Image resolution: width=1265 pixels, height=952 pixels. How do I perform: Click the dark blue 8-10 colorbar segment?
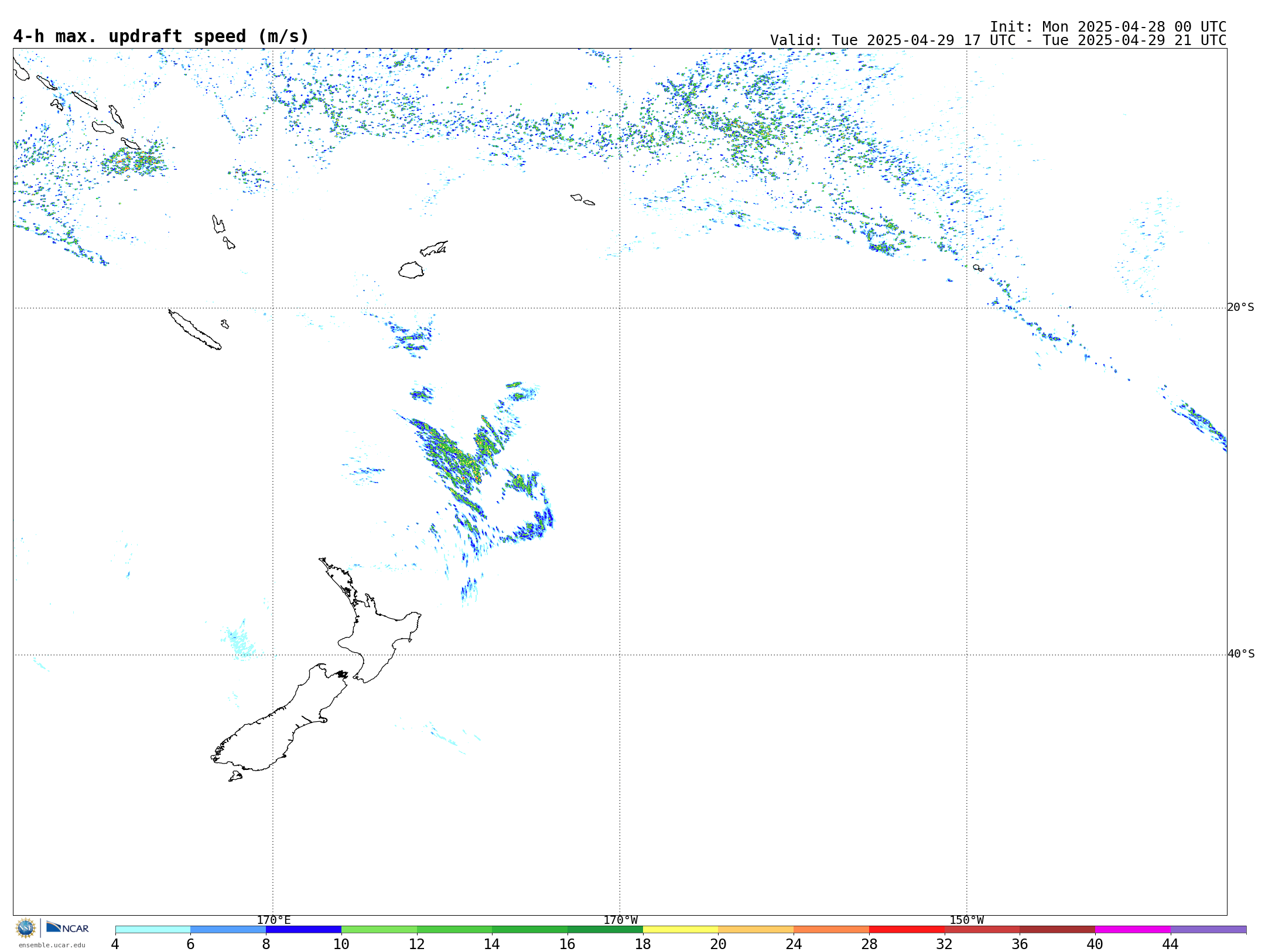[x=303, y=930]
